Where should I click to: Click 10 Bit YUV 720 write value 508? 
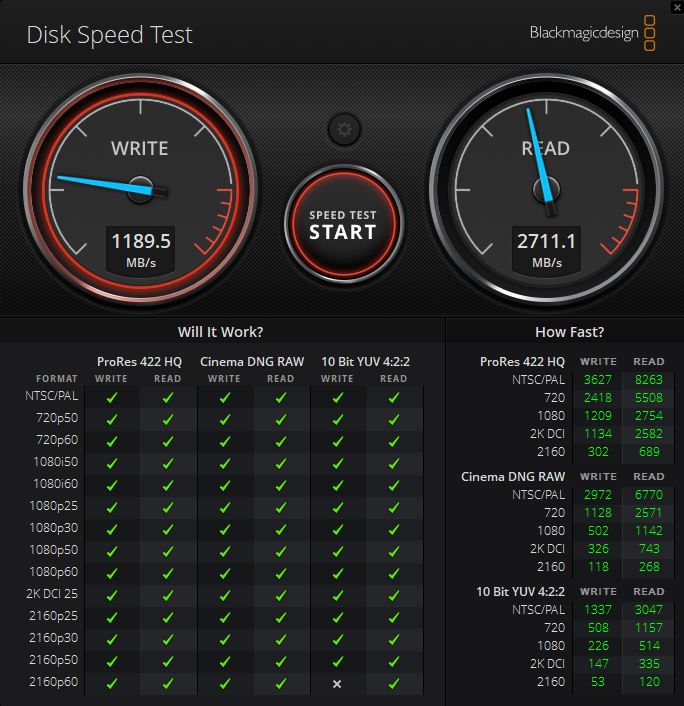[x=598, y=628]
